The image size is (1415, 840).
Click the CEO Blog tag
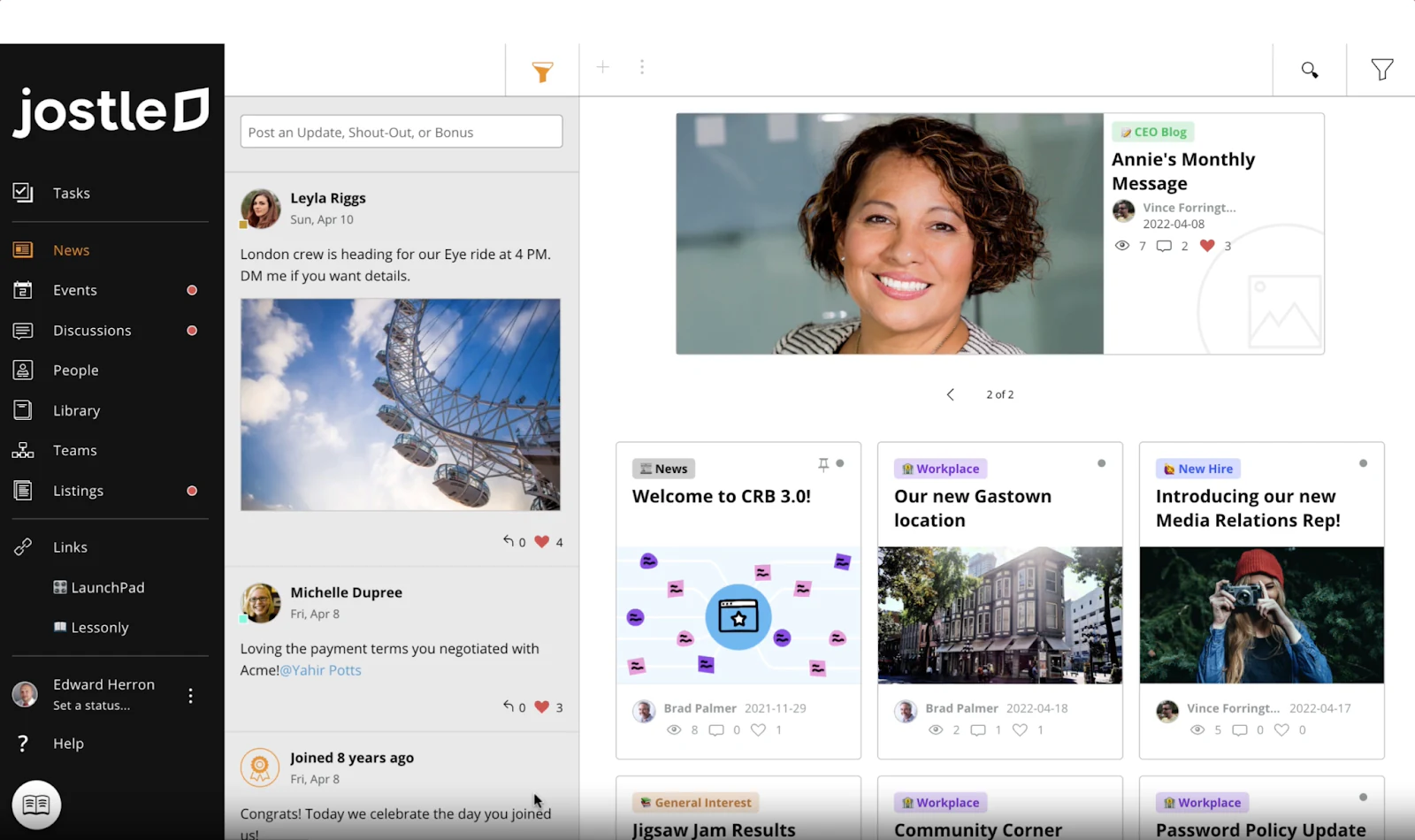coord(1153,132)
